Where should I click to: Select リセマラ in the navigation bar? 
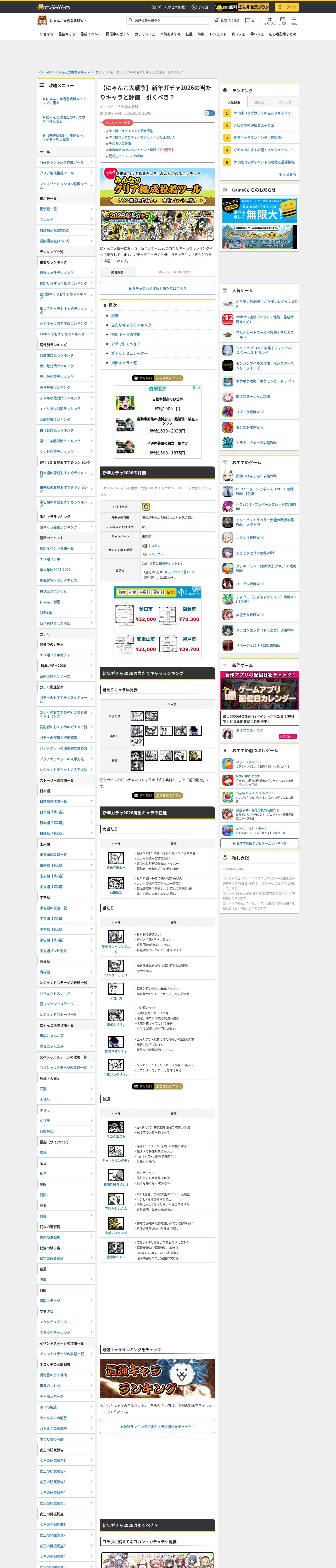coord(46,34)
